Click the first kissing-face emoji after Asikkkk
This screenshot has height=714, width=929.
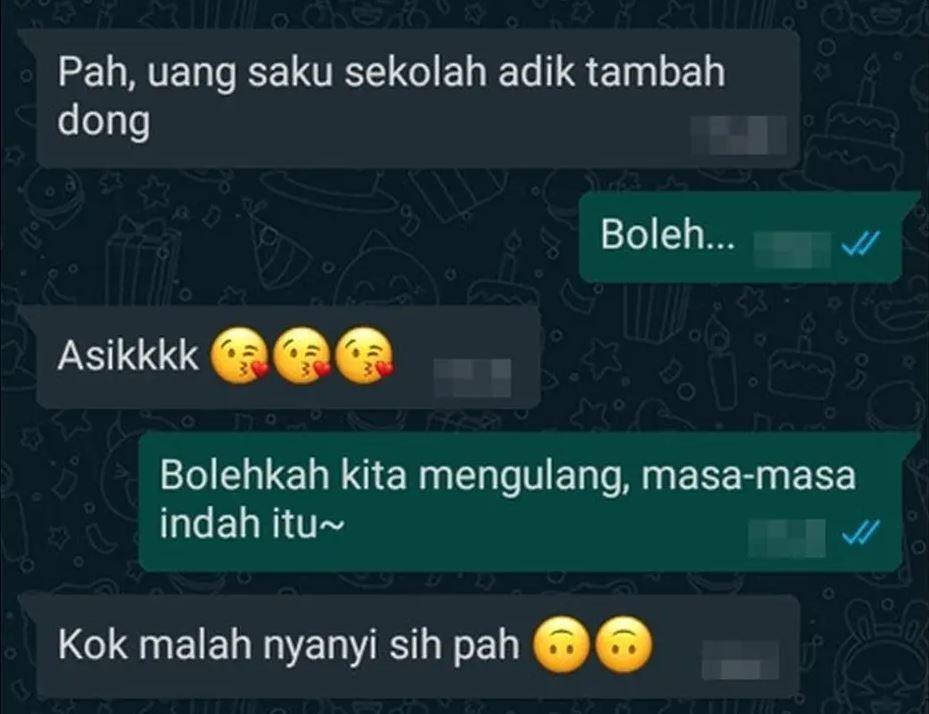240,356
